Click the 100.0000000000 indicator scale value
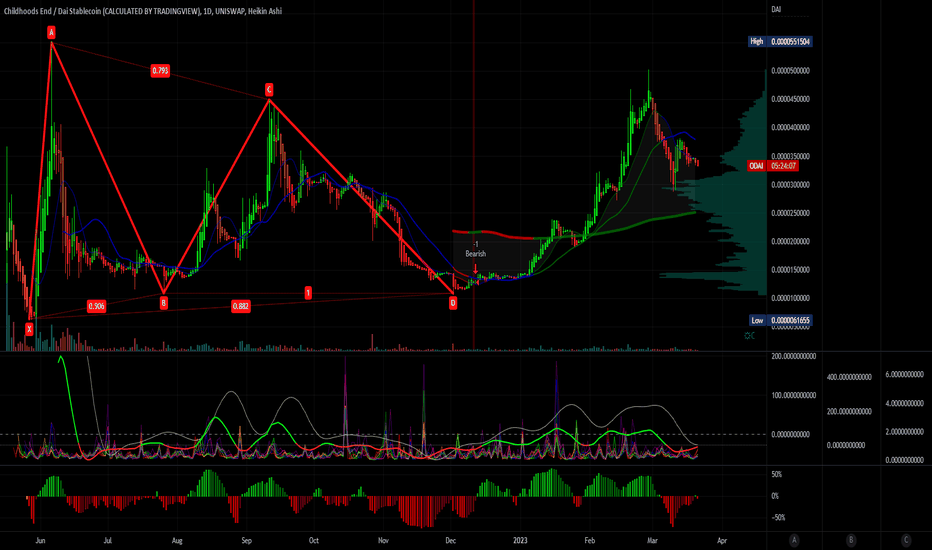932x550 pixels. [x=794, y=395]
